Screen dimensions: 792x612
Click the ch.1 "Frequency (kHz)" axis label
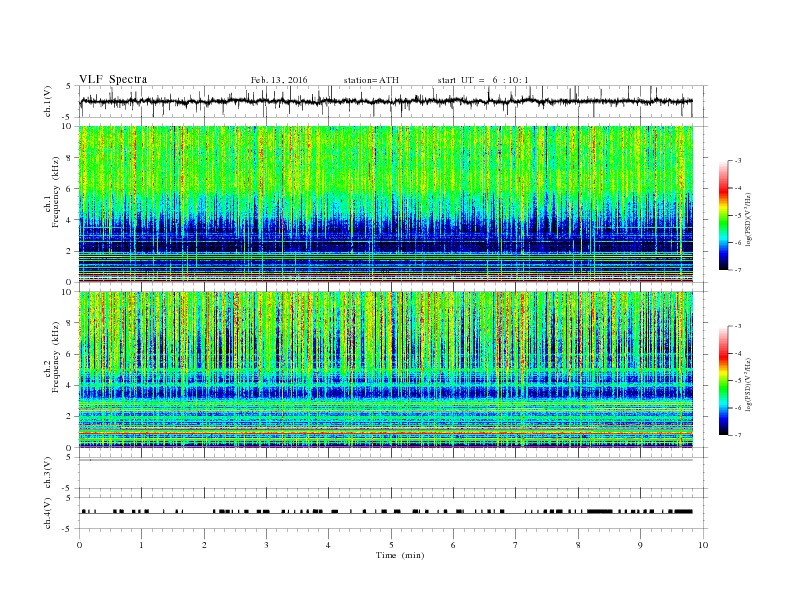click(56, 192)
